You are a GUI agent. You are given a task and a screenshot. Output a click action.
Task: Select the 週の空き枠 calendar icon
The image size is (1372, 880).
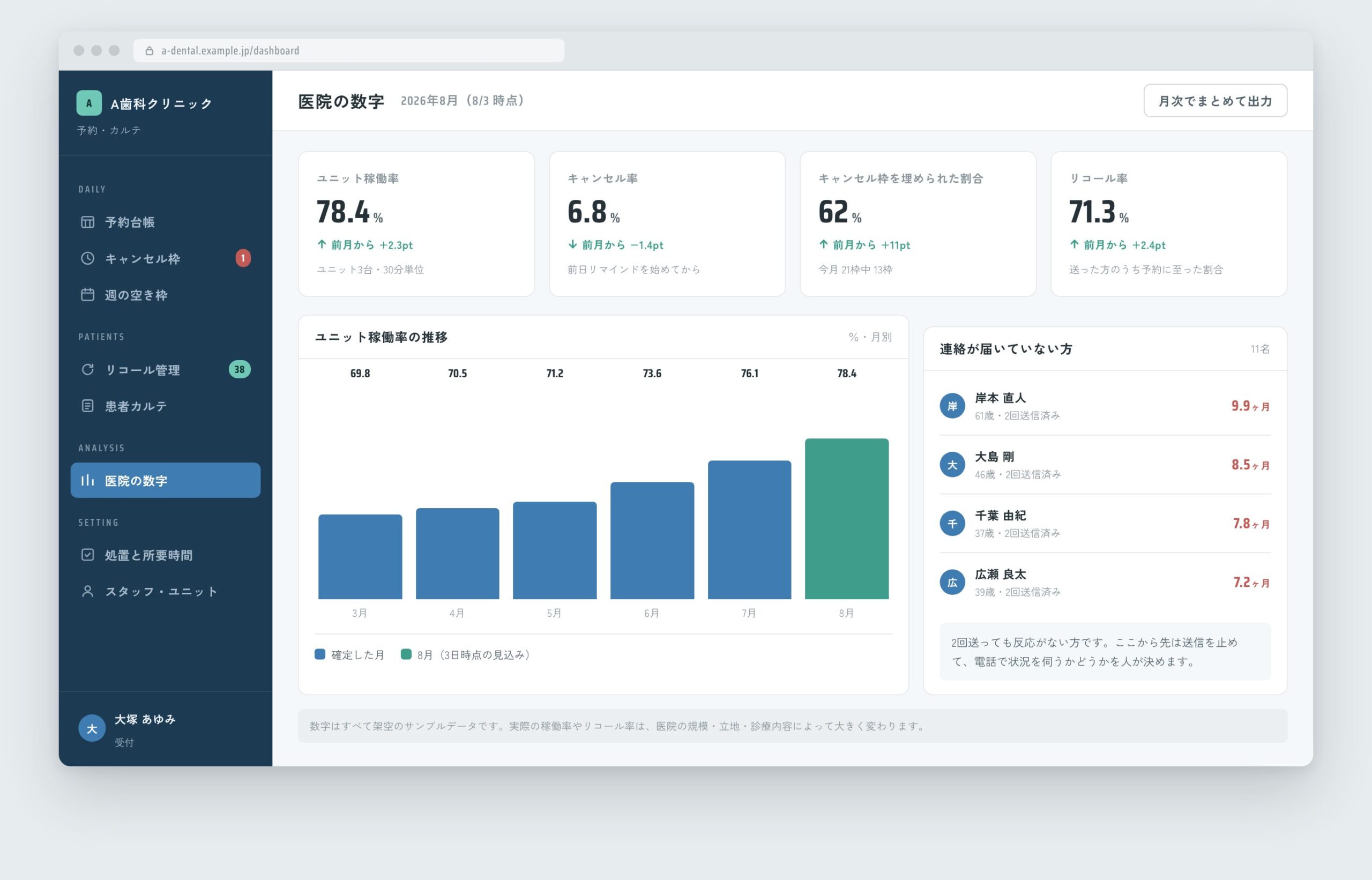[87, 295]
